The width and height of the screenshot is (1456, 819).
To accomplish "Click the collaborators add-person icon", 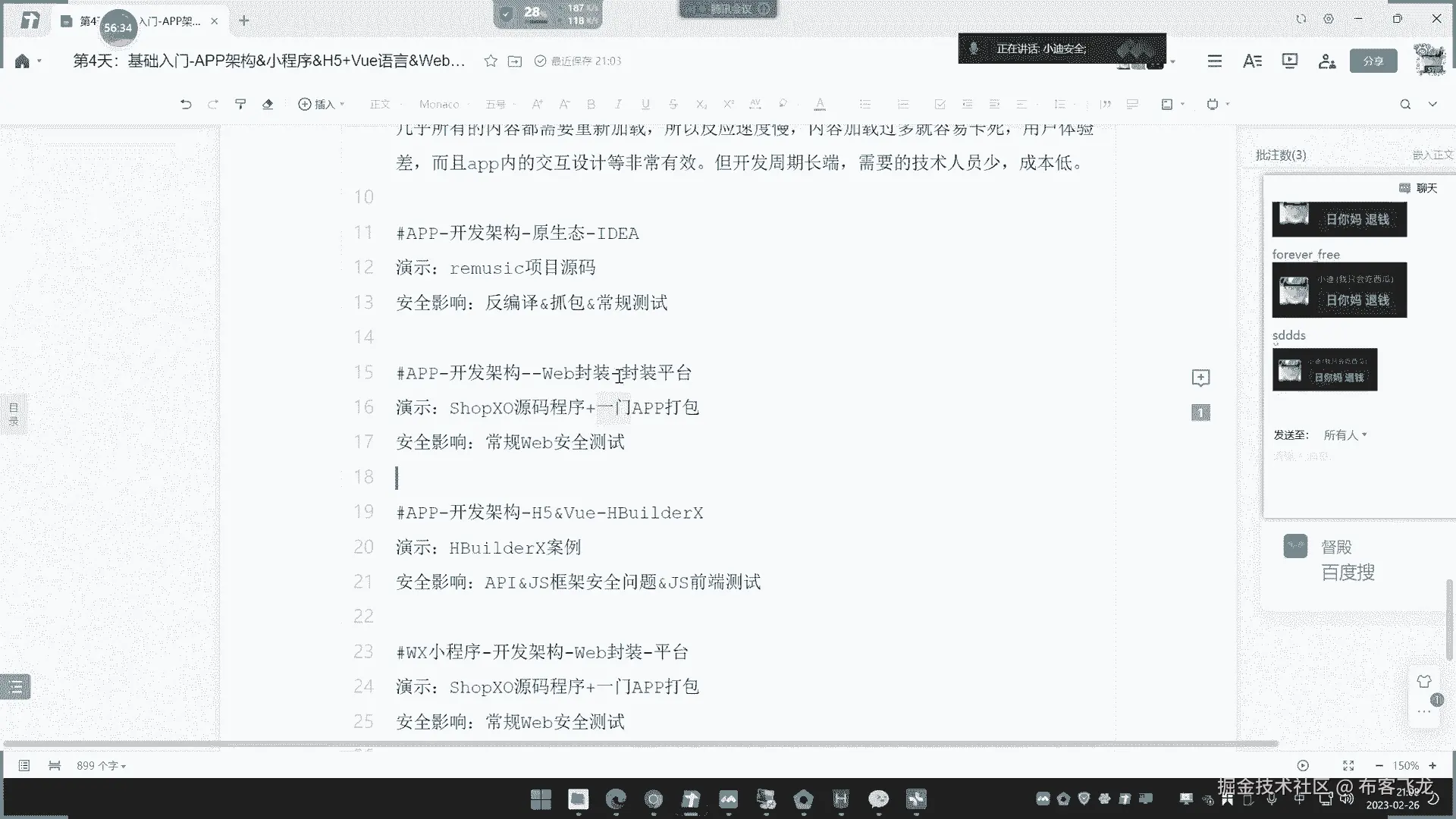I will (x=1326, y=61).
